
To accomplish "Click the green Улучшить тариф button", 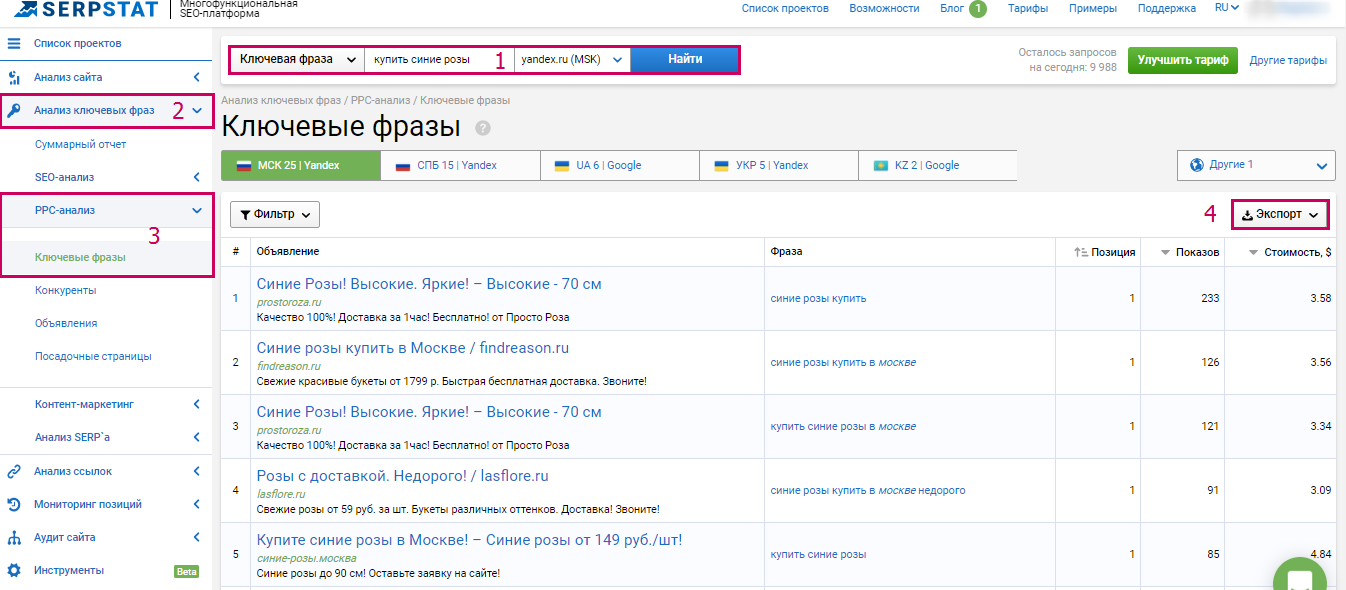I will [1183, 60].
